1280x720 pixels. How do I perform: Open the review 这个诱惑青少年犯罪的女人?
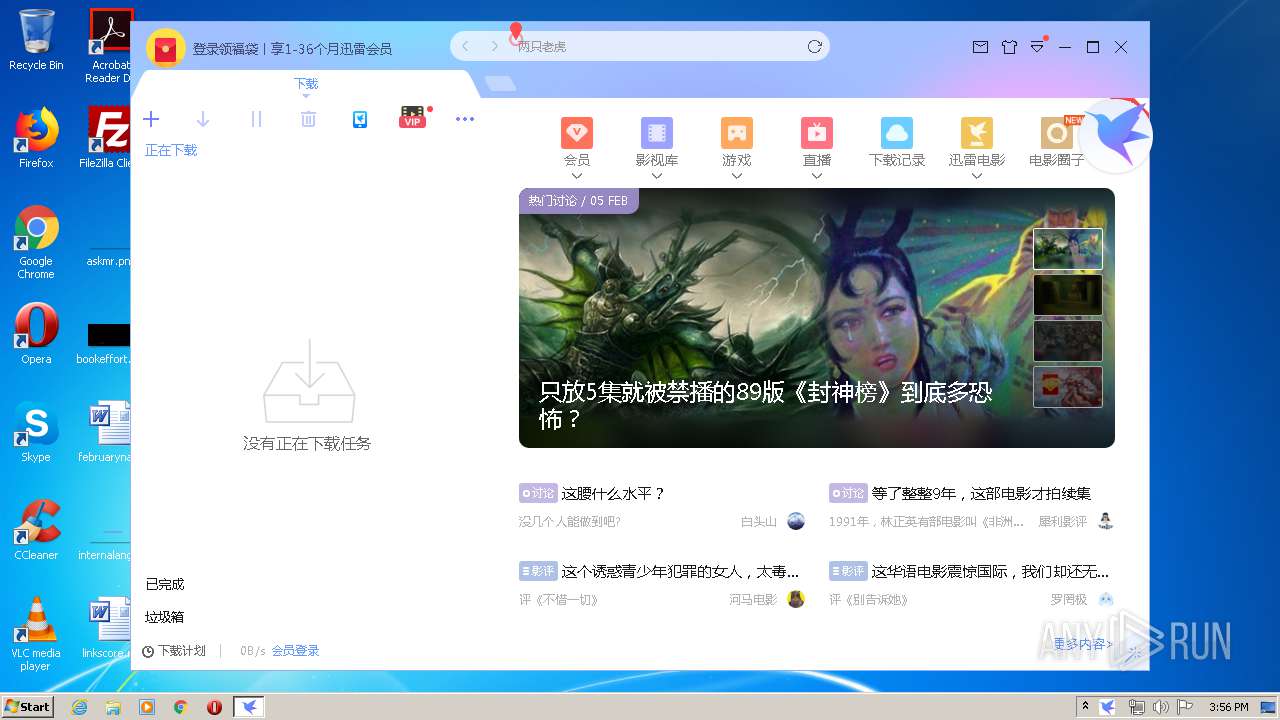click(x=680, y=572)
